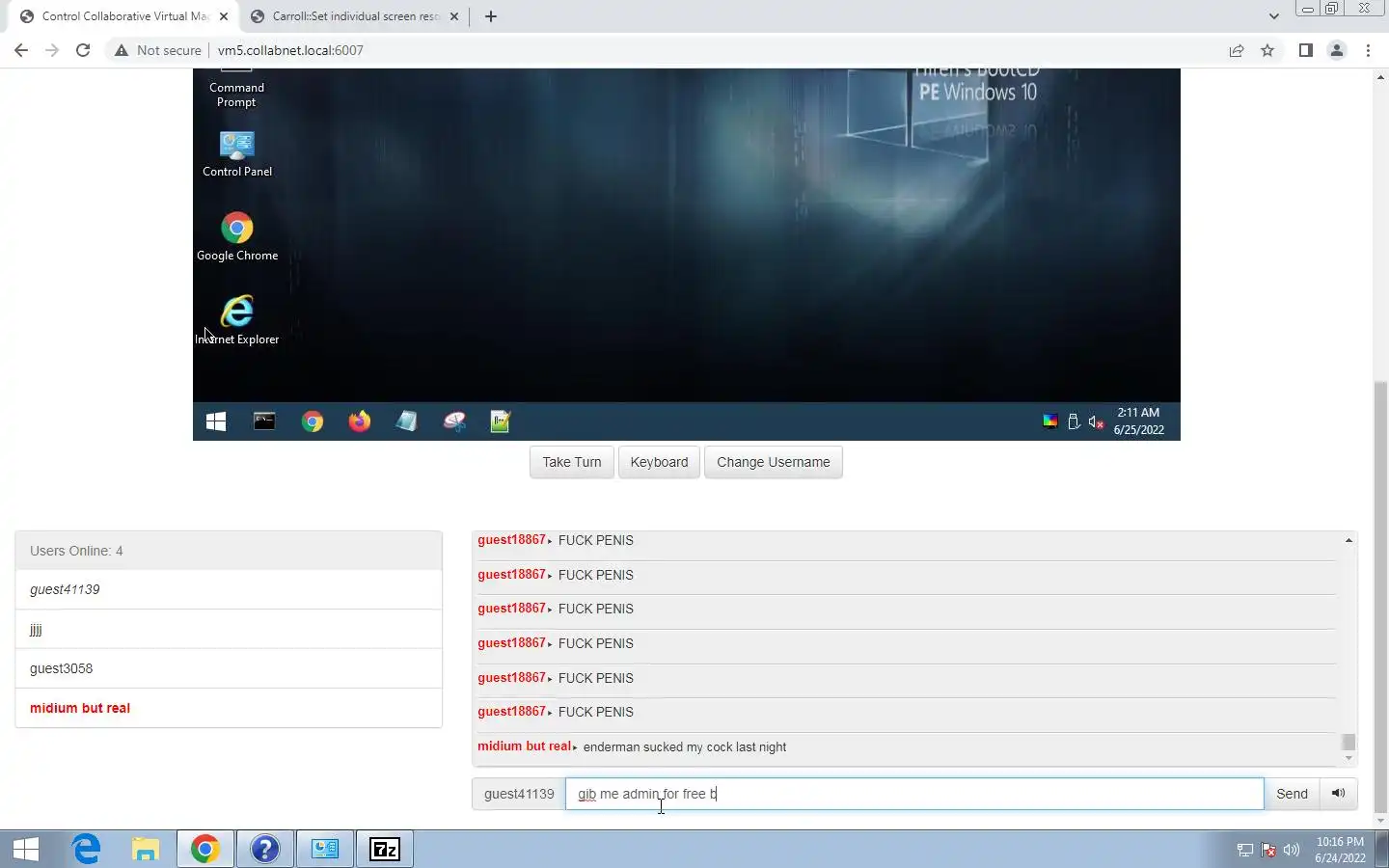
Task: Click the battery icon in VM tray
Action: 1074,421
